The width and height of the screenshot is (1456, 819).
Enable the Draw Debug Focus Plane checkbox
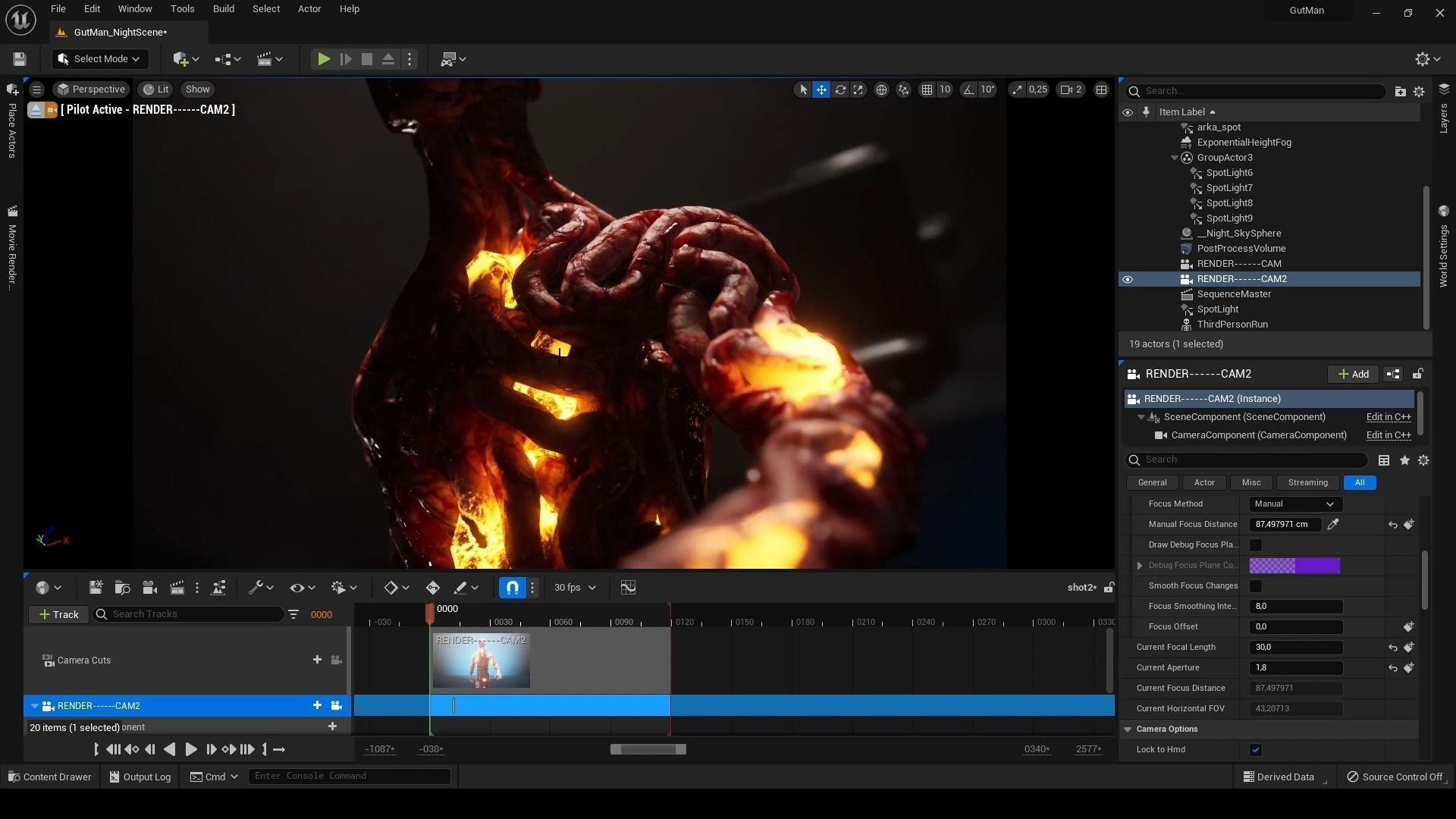coord(1256,545)
